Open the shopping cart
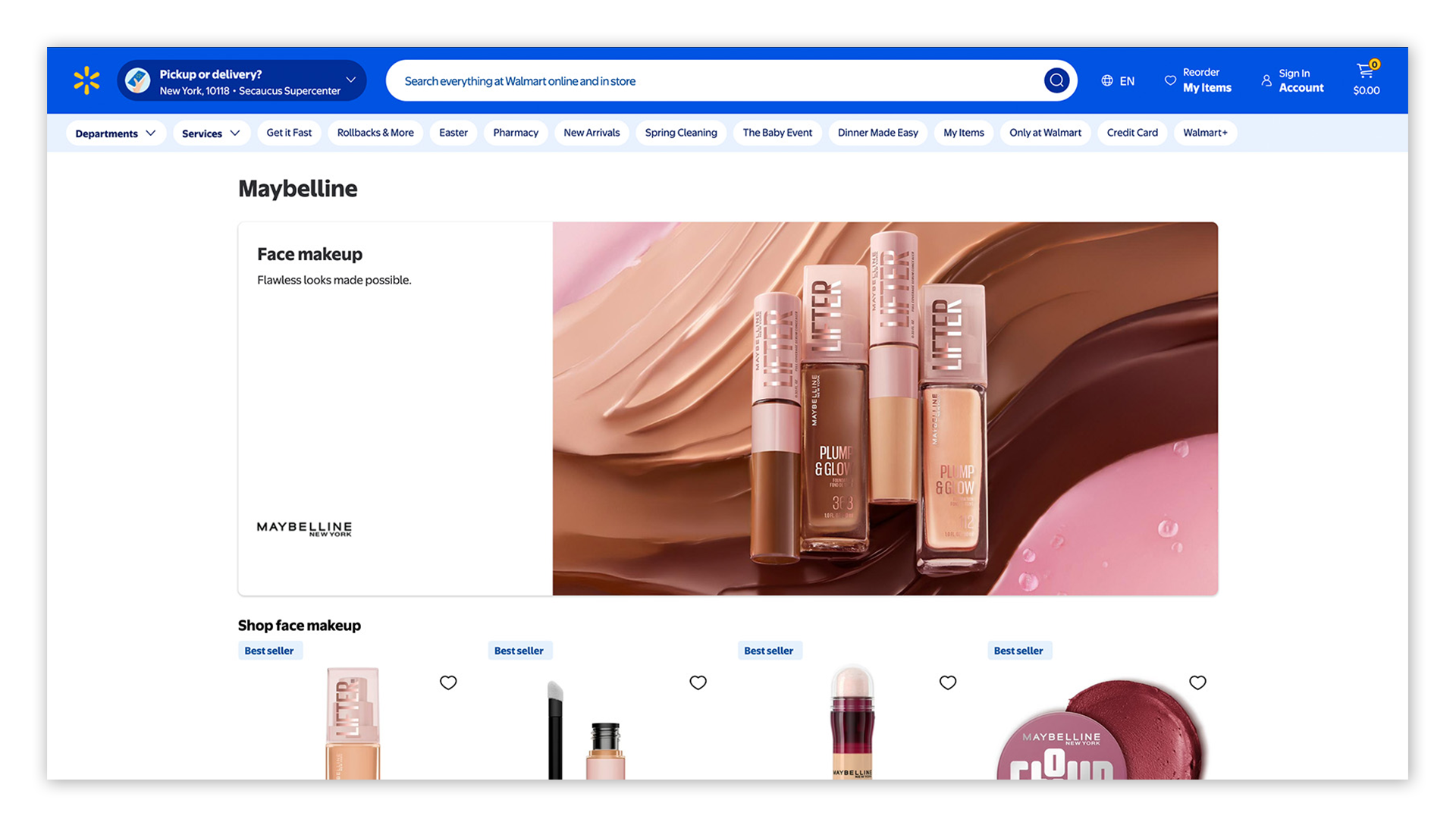This screenshot has width=1456, height=819. click(x=1366, y=79)
